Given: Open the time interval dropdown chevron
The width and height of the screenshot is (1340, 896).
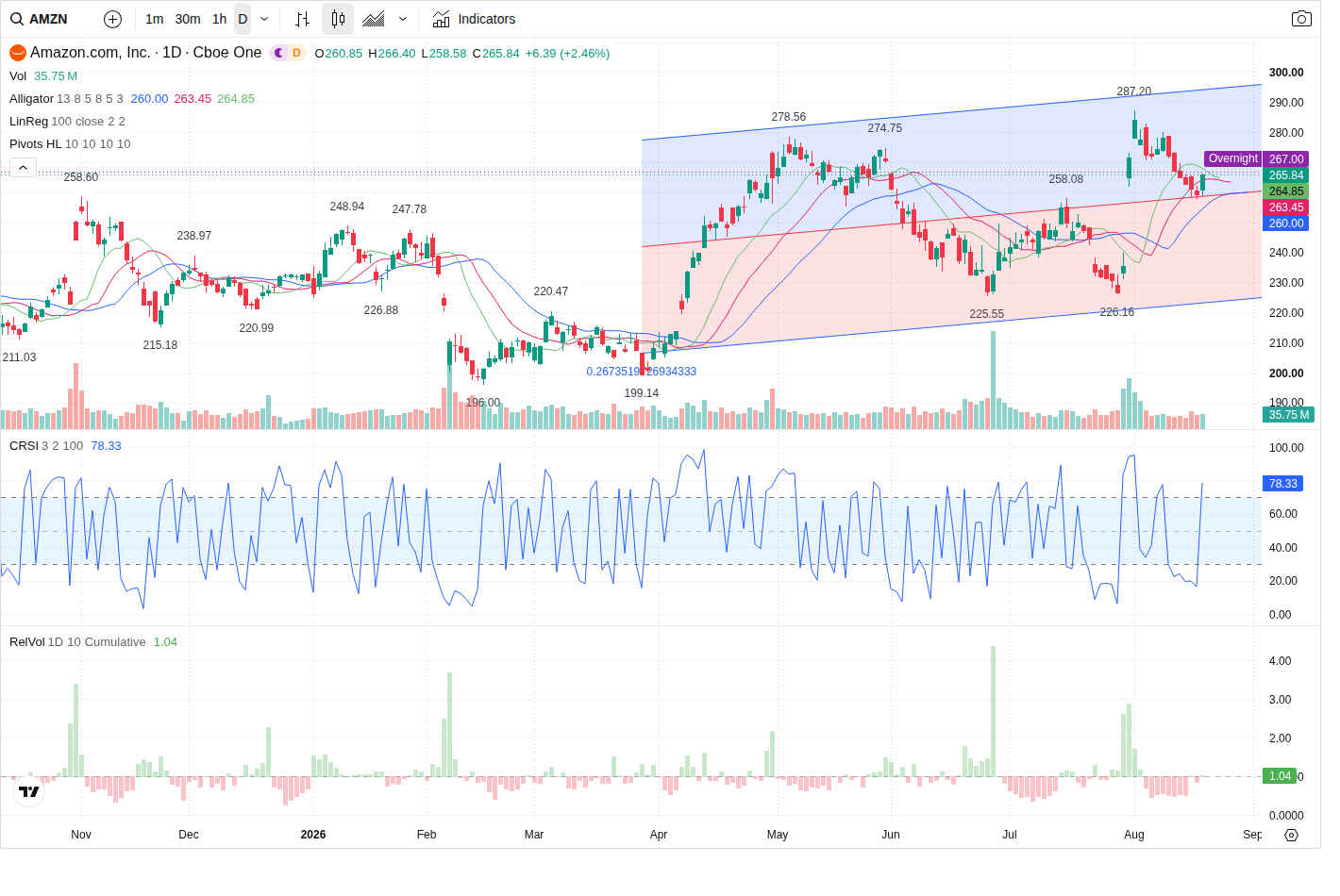Looking at the screenshot, I should (x=264, y=19).
